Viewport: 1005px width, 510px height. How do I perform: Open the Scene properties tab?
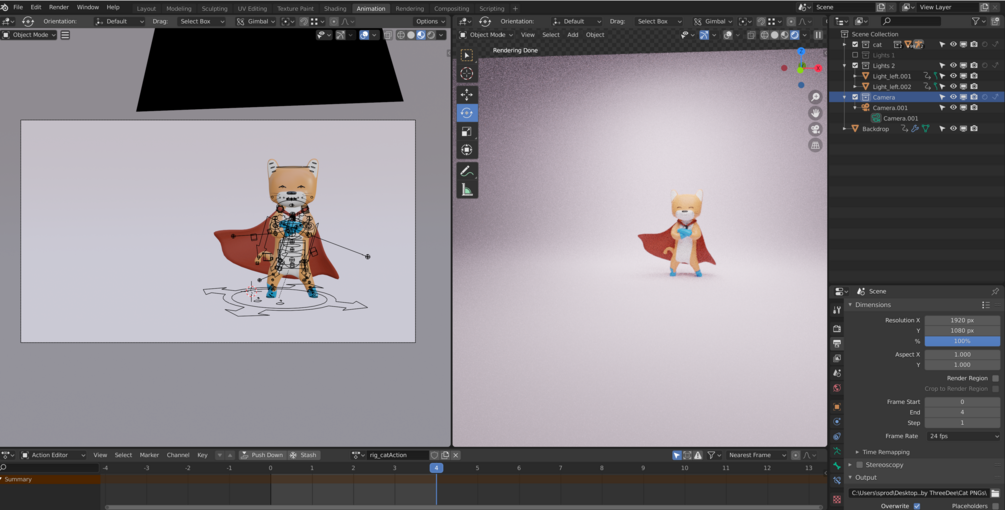pyautogui.click(x=836, y=373)
